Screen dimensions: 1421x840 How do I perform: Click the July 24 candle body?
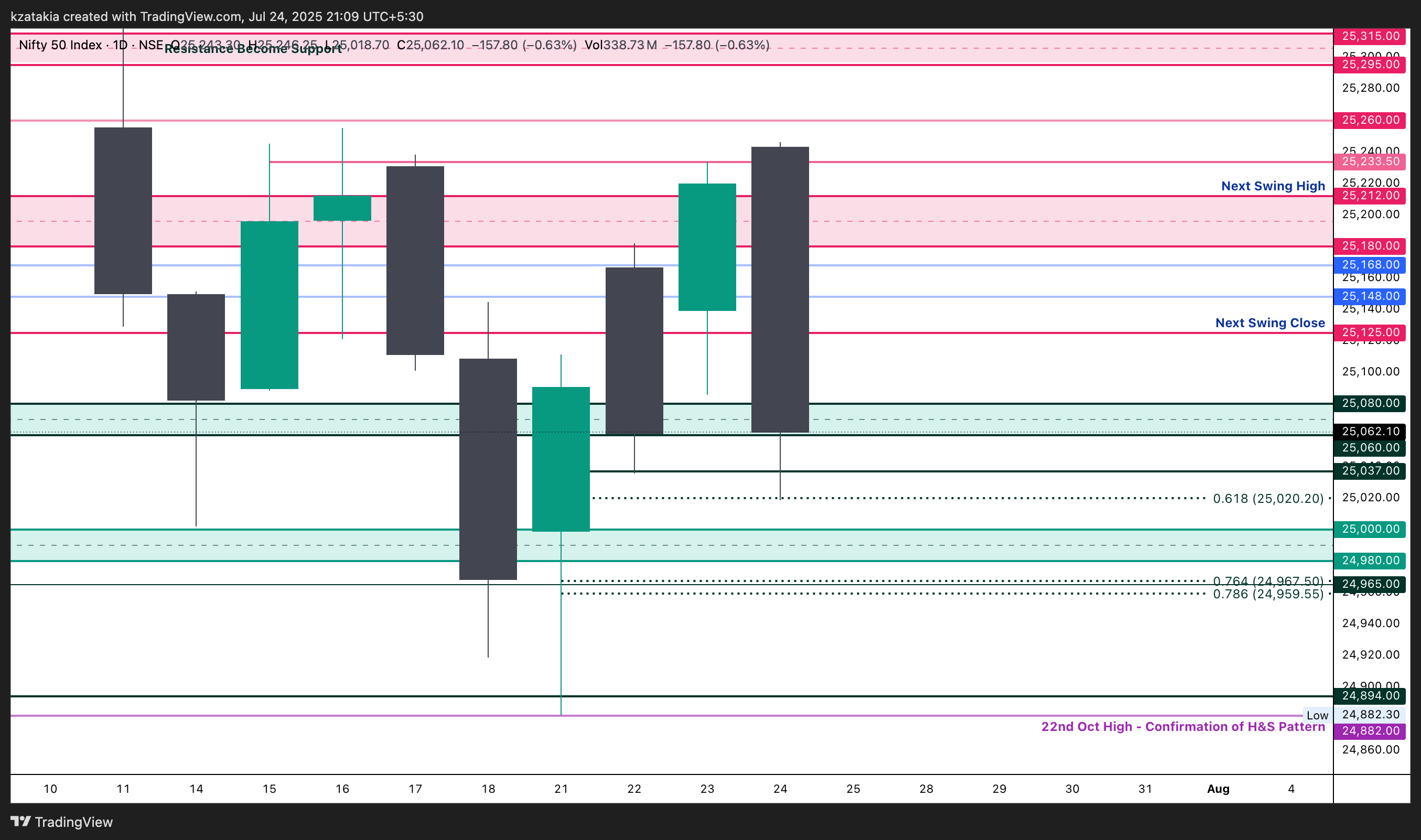[780, 289]
